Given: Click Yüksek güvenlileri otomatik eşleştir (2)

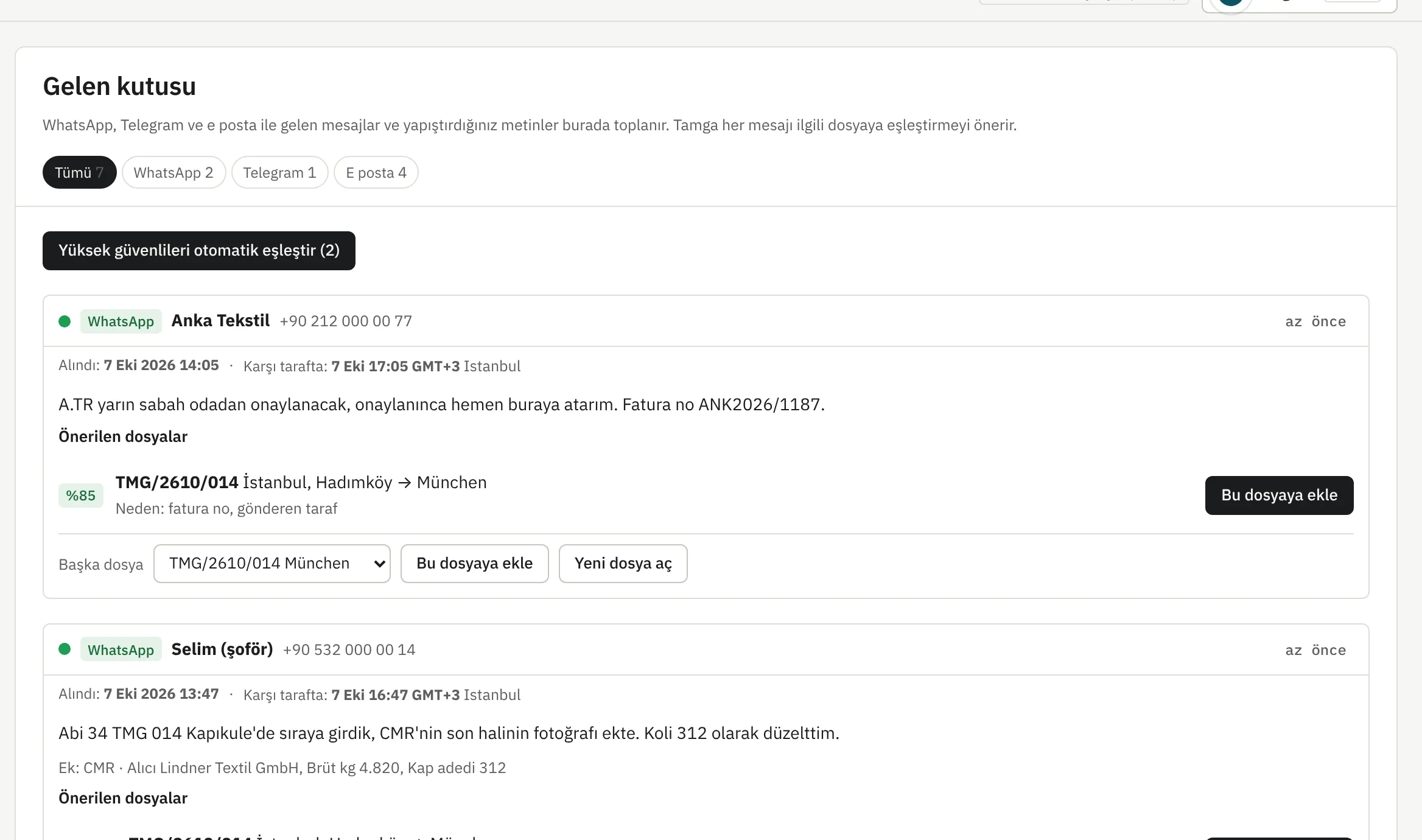Looking at the screenshot, I should (199, 251).
